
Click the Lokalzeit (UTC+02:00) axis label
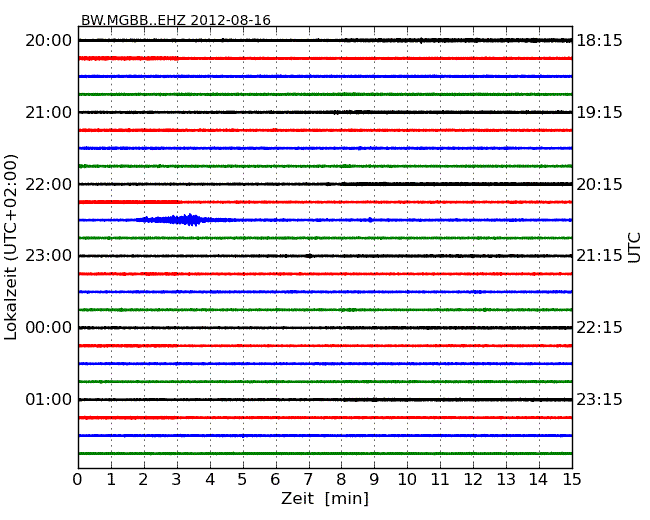[x=11, y=247]
